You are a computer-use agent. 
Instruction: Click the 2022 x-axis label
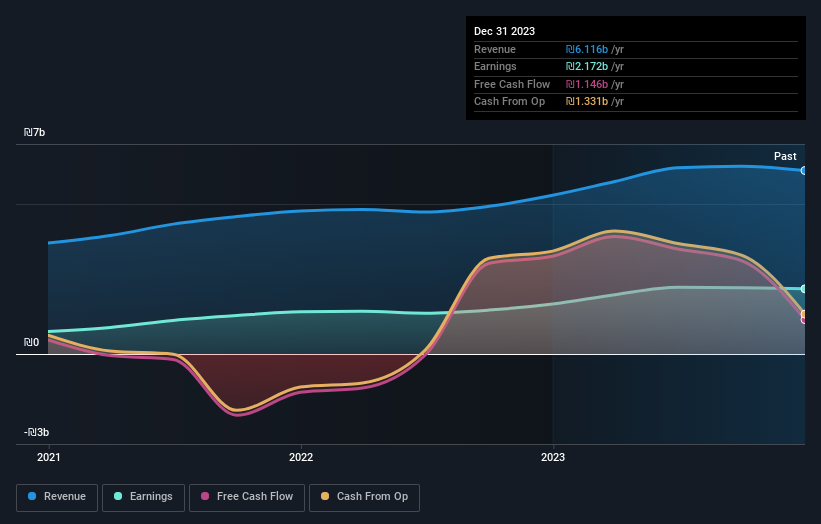301,458
